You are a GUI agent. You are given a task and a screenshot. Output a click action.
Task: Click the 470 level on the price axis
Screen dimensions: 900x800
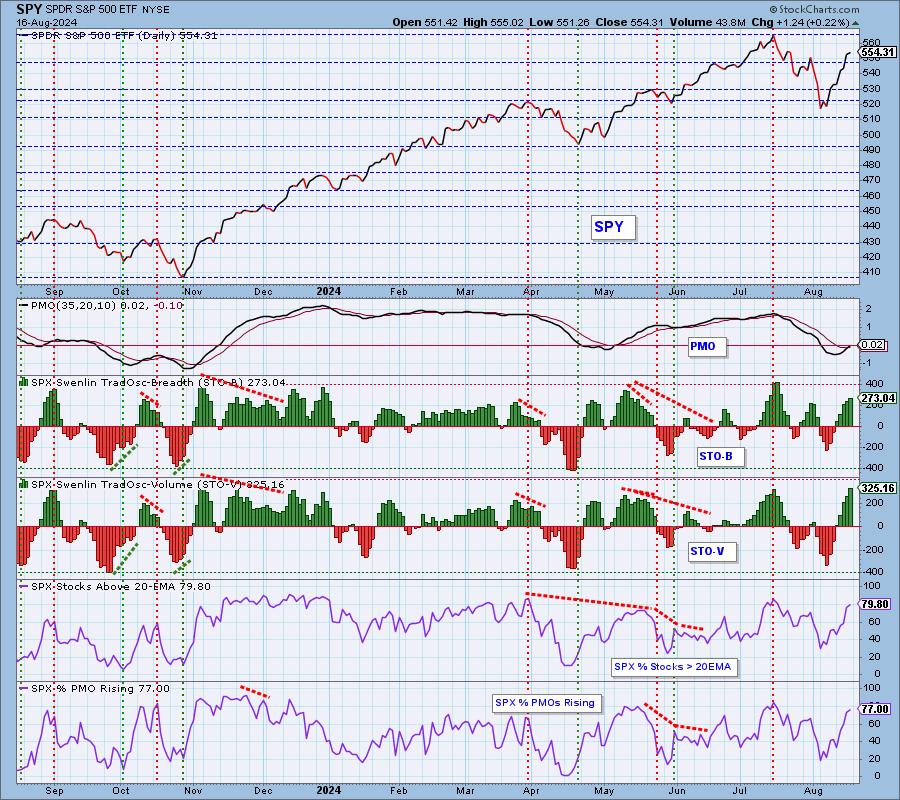(x=871, y=180)
